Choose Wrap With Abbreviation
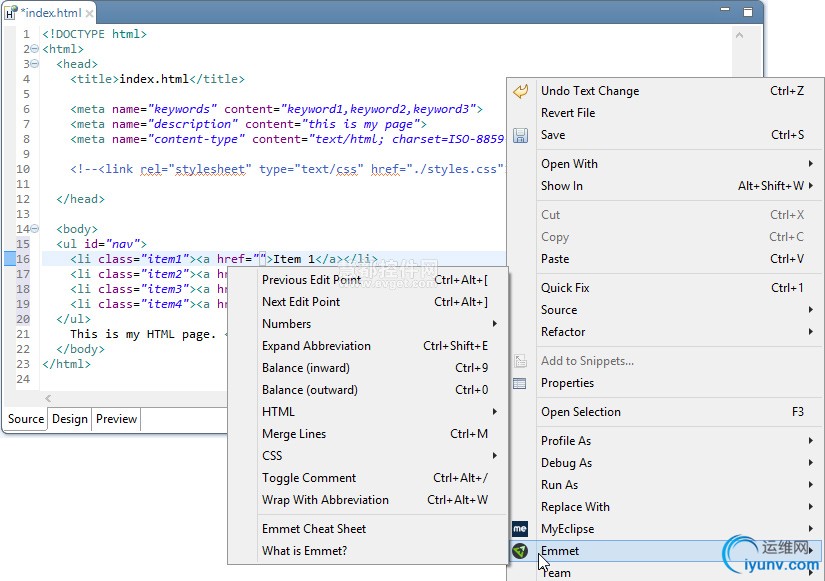 325,500
